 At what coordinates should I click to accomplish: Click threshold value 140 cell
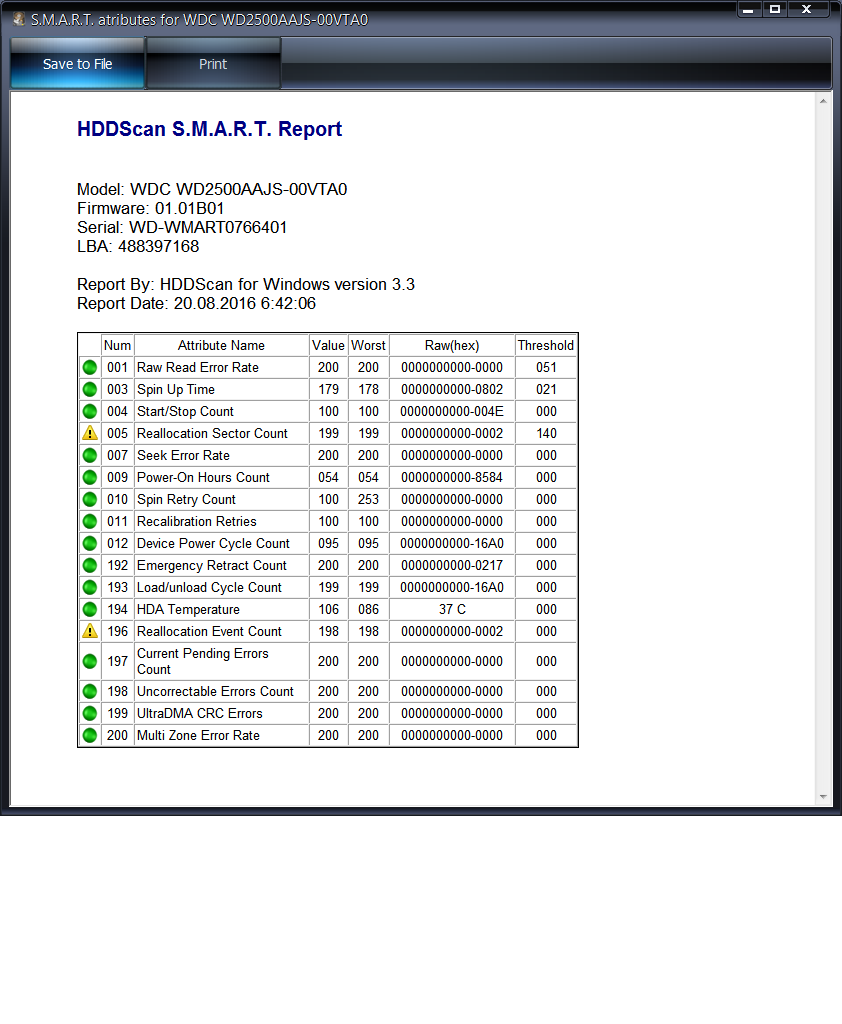coord(546,434)
